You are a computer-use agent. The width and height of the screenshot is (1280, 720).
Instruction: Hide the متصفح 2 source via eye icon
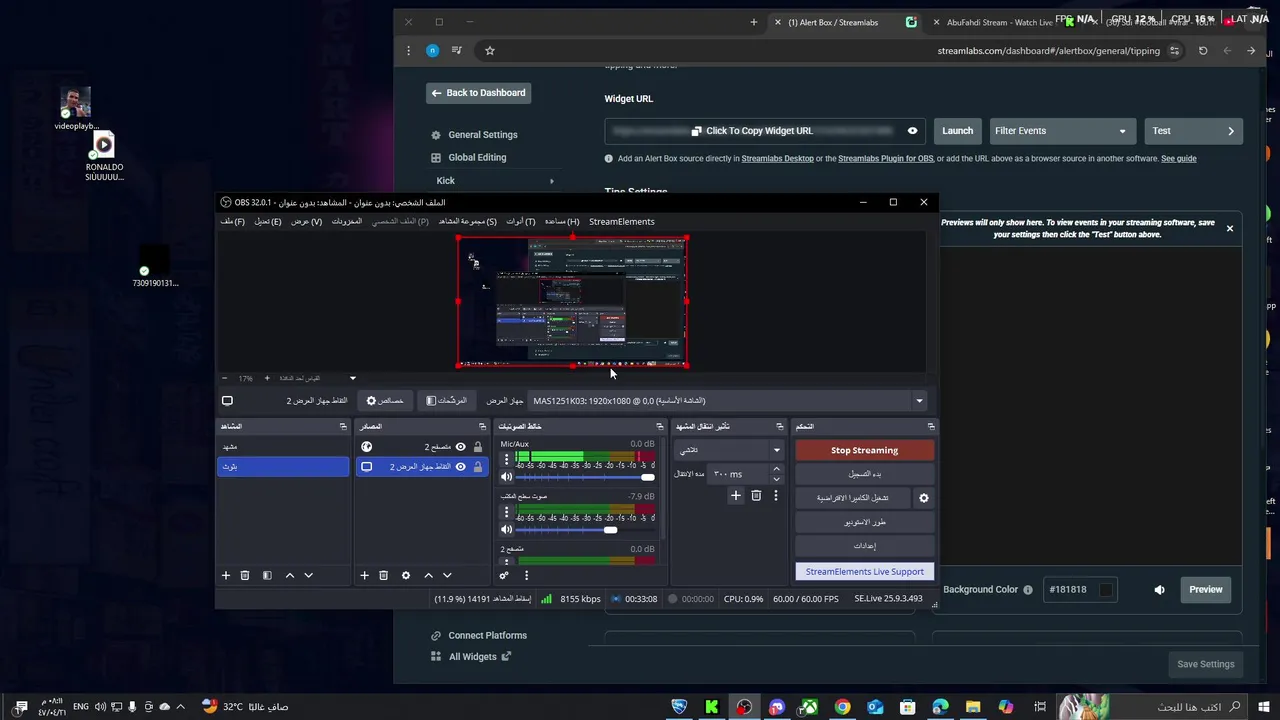pyautogui.click(x=461, y=447)
